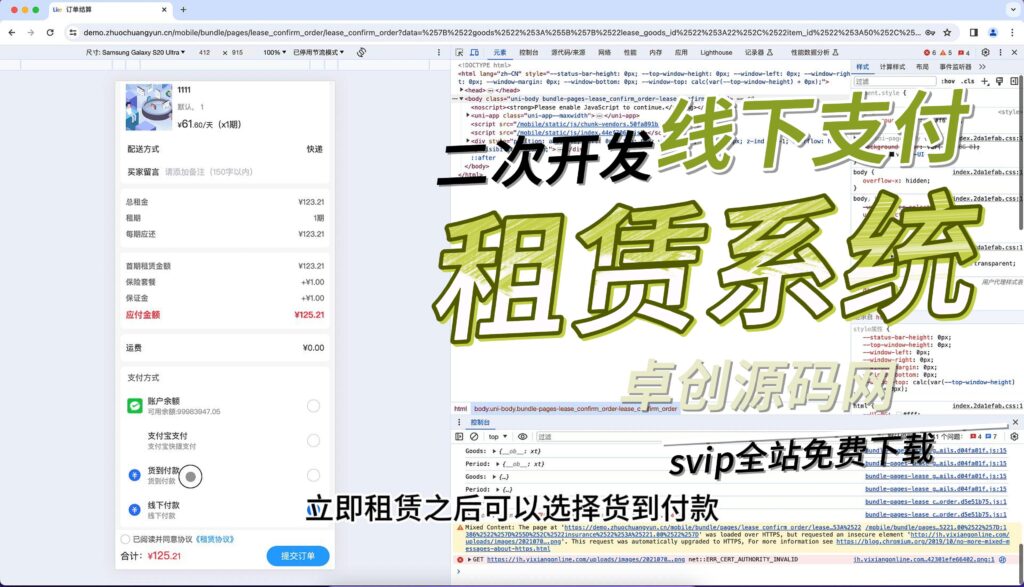Open the Chrome profile avatar

point(993,32)
